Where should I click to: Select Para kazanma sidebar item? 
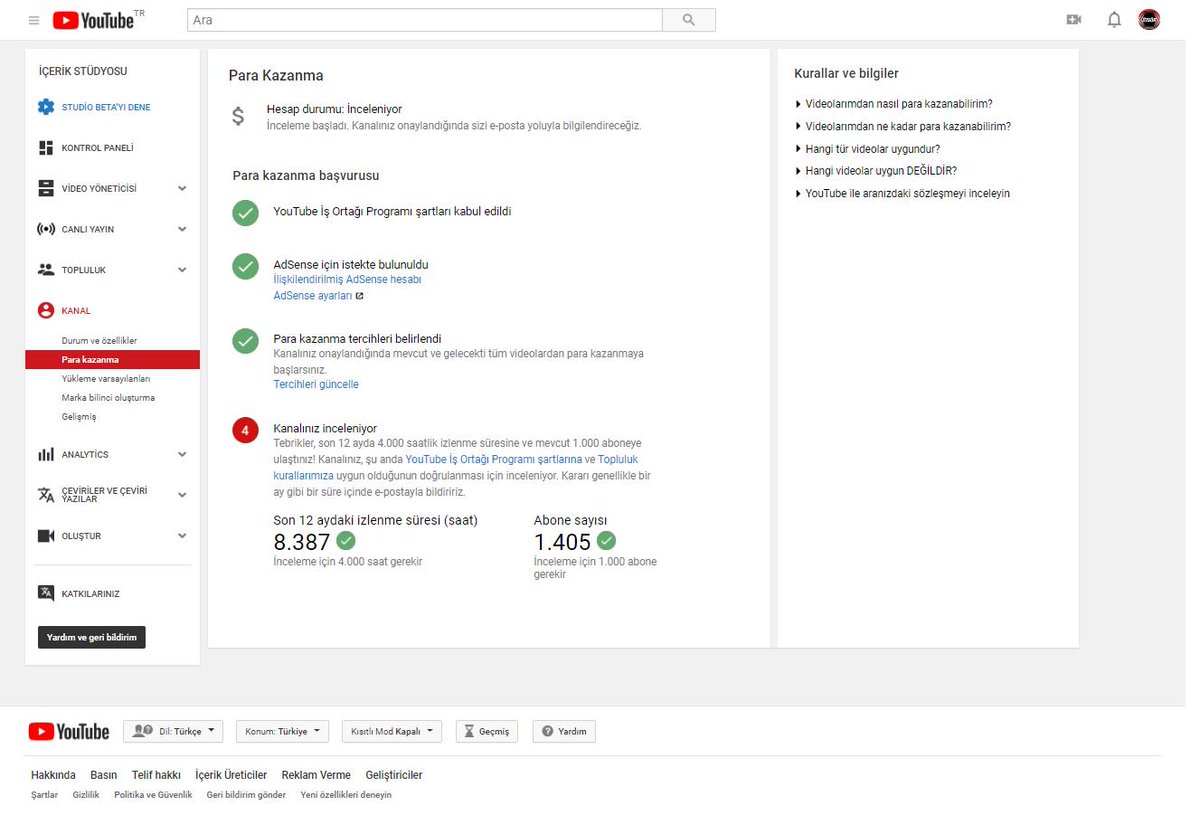pyautogui.click(x=112, y=360)
